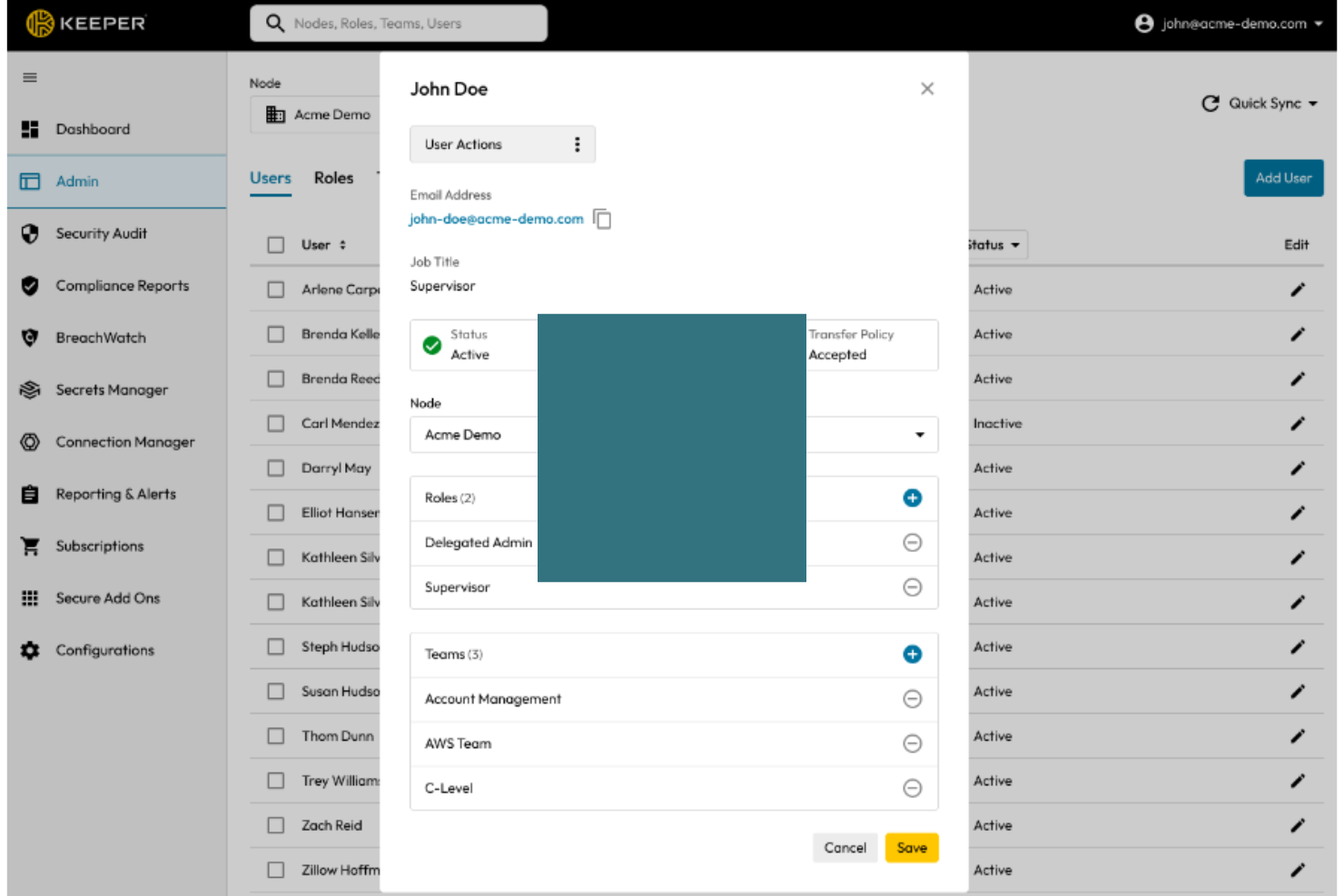
Task: Open Connection Manager from the sidebar
Action: coord(125,442)
